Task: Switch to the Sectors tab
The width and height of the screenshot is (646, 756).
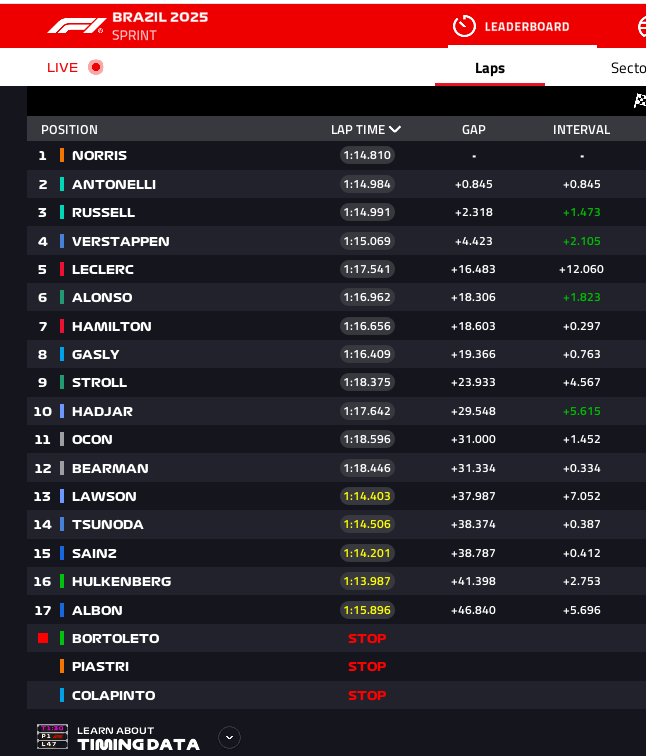Action: (627, 68)
